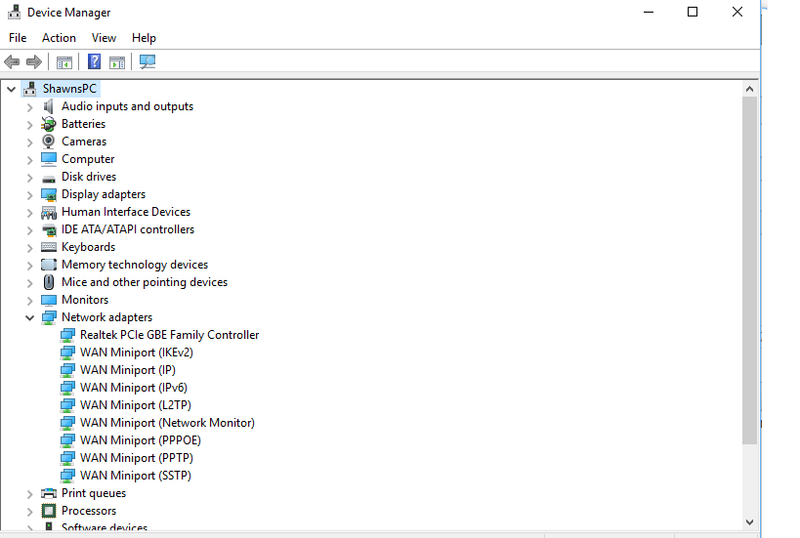Screen dimensions: 800x538
Task: Click the Forward arrow toolbar icon
Action: point(34,62)
